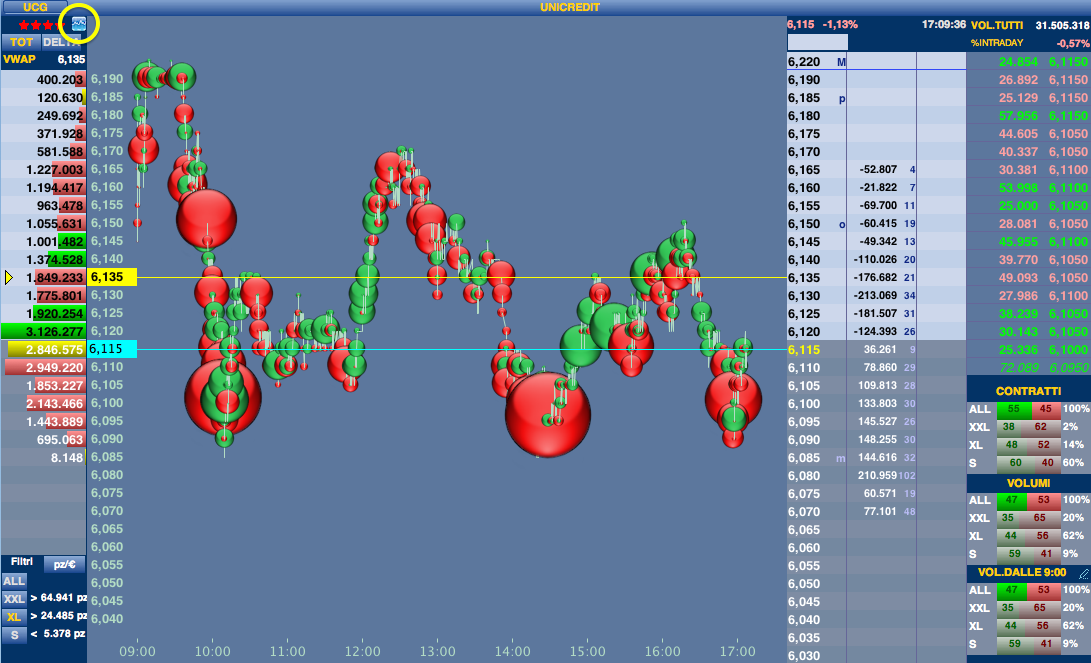
Task: Click the 6,115 yellow ladder price
Action: pos(804,350)
